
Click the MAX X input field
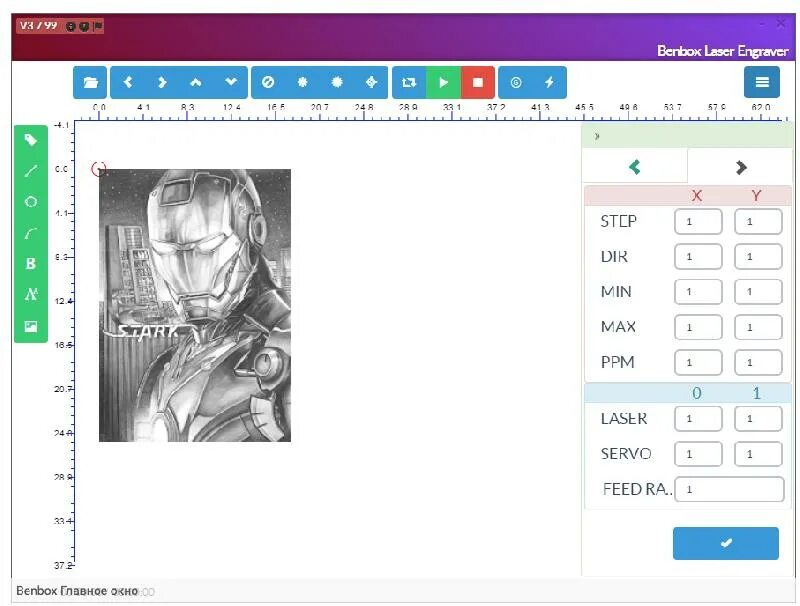pyautogui.click(x=698, y=327)
